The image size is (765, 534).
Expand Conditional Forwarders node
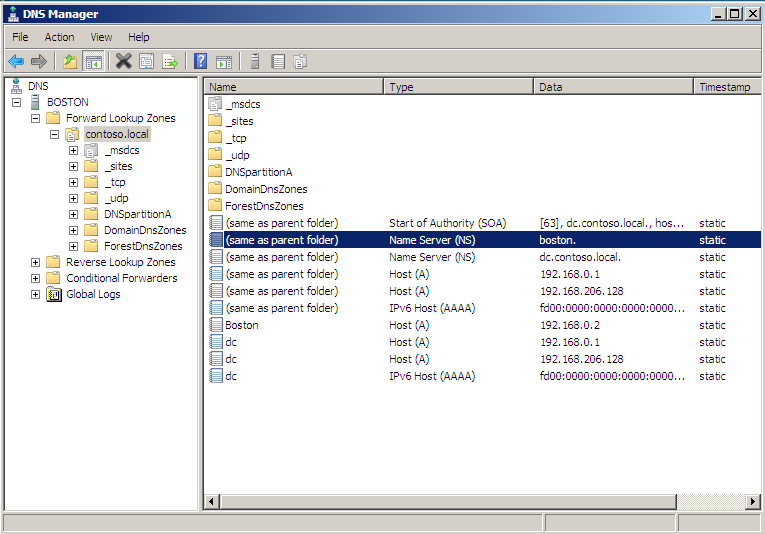(36, 278)
